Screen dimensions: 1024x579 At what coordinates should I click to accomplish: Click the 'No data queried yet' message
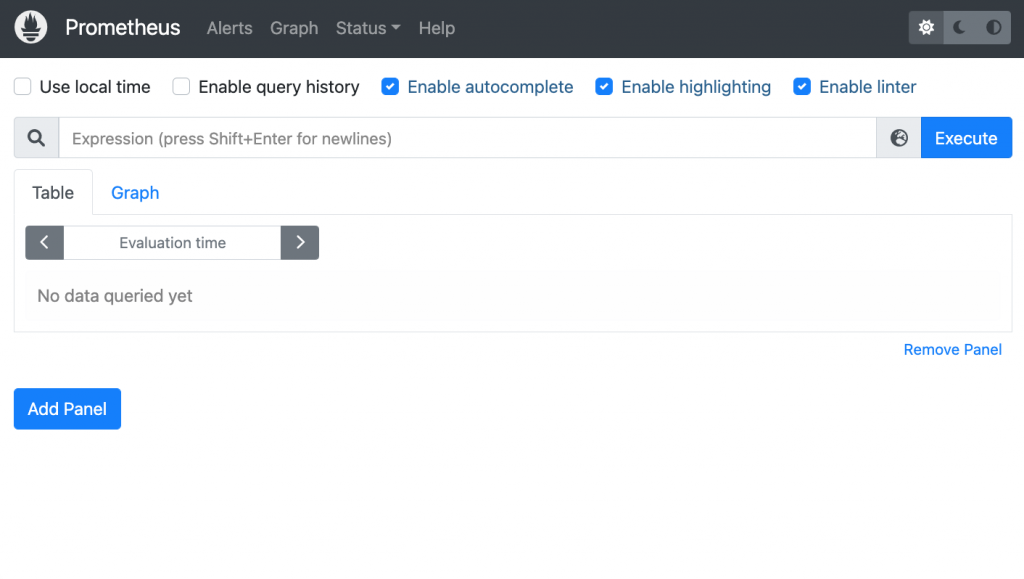[115, 296]
